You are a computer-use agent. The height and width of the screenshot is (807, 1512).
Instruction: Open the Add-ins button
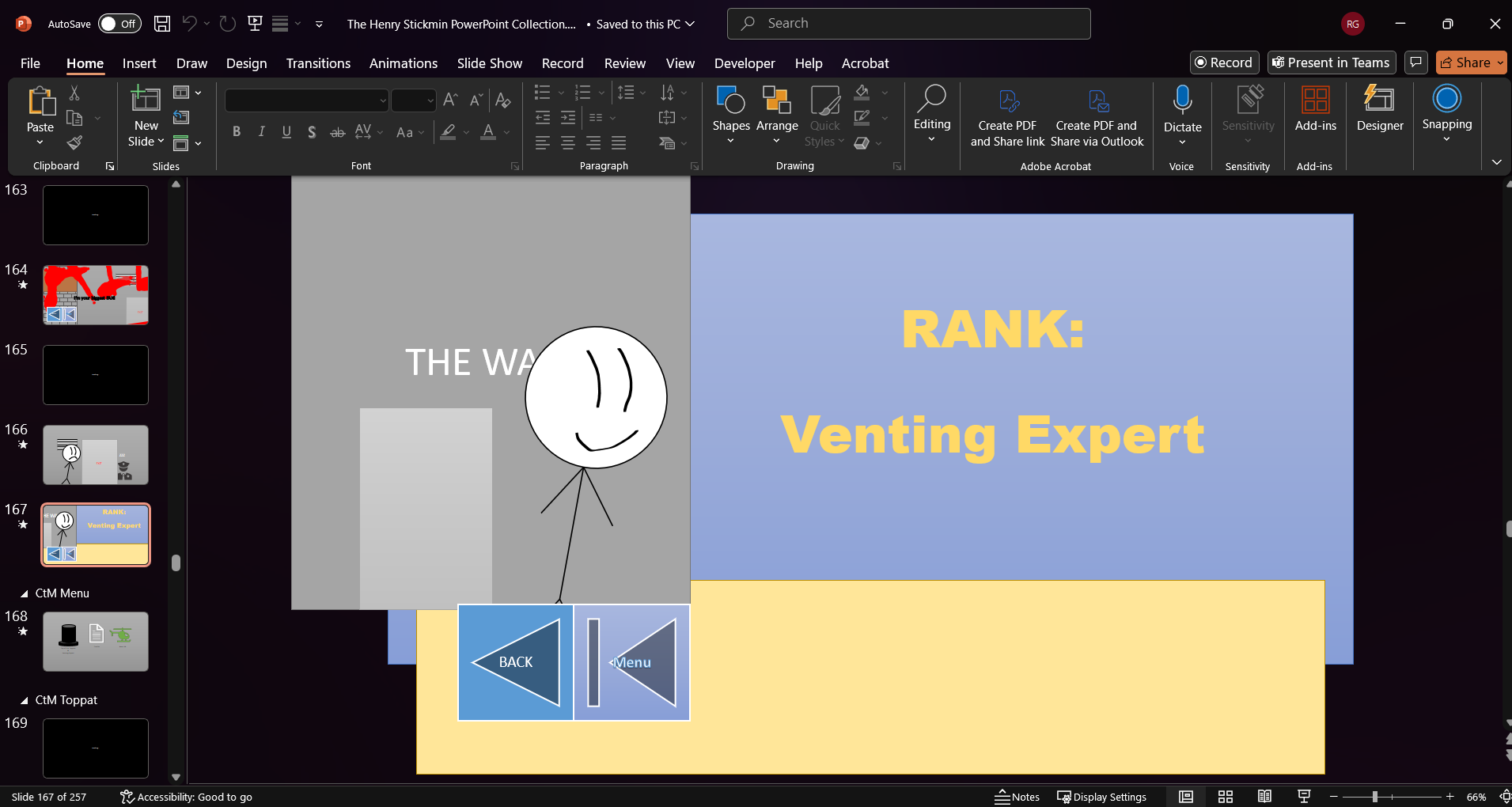coord(1315,109)
